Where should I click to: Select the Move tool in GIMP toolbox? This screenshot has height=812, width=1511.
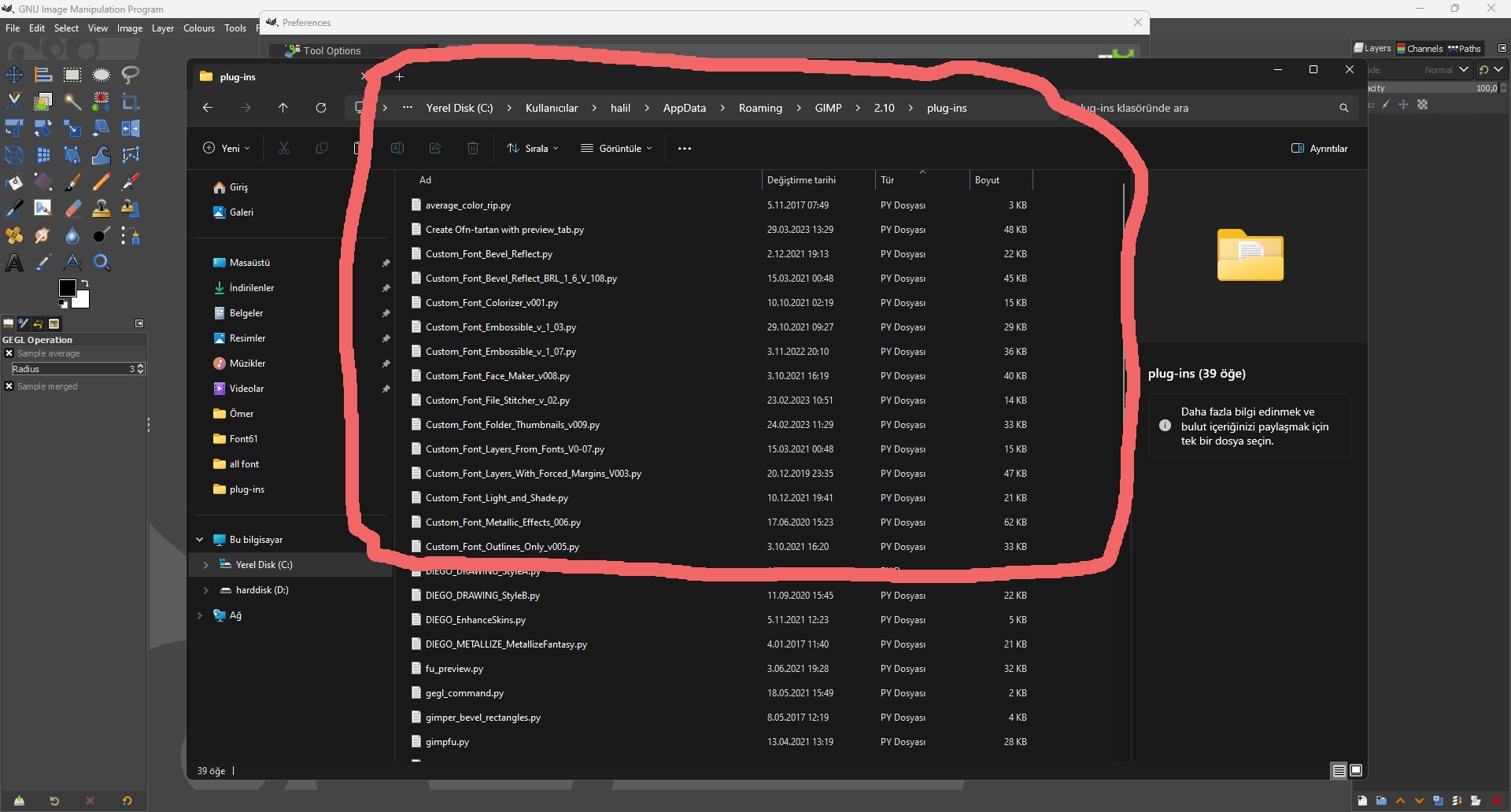click(14, 75)
